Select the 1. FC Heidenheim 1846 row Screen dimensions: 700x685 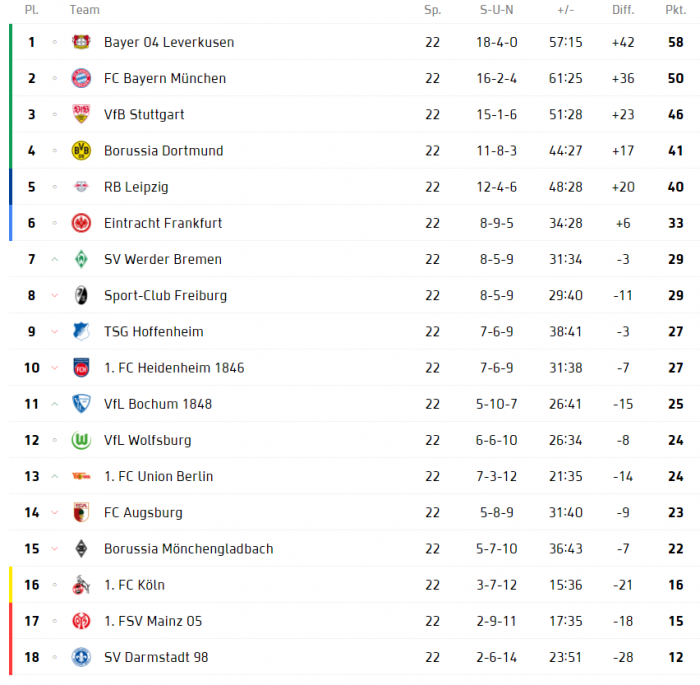pos(354,368)
